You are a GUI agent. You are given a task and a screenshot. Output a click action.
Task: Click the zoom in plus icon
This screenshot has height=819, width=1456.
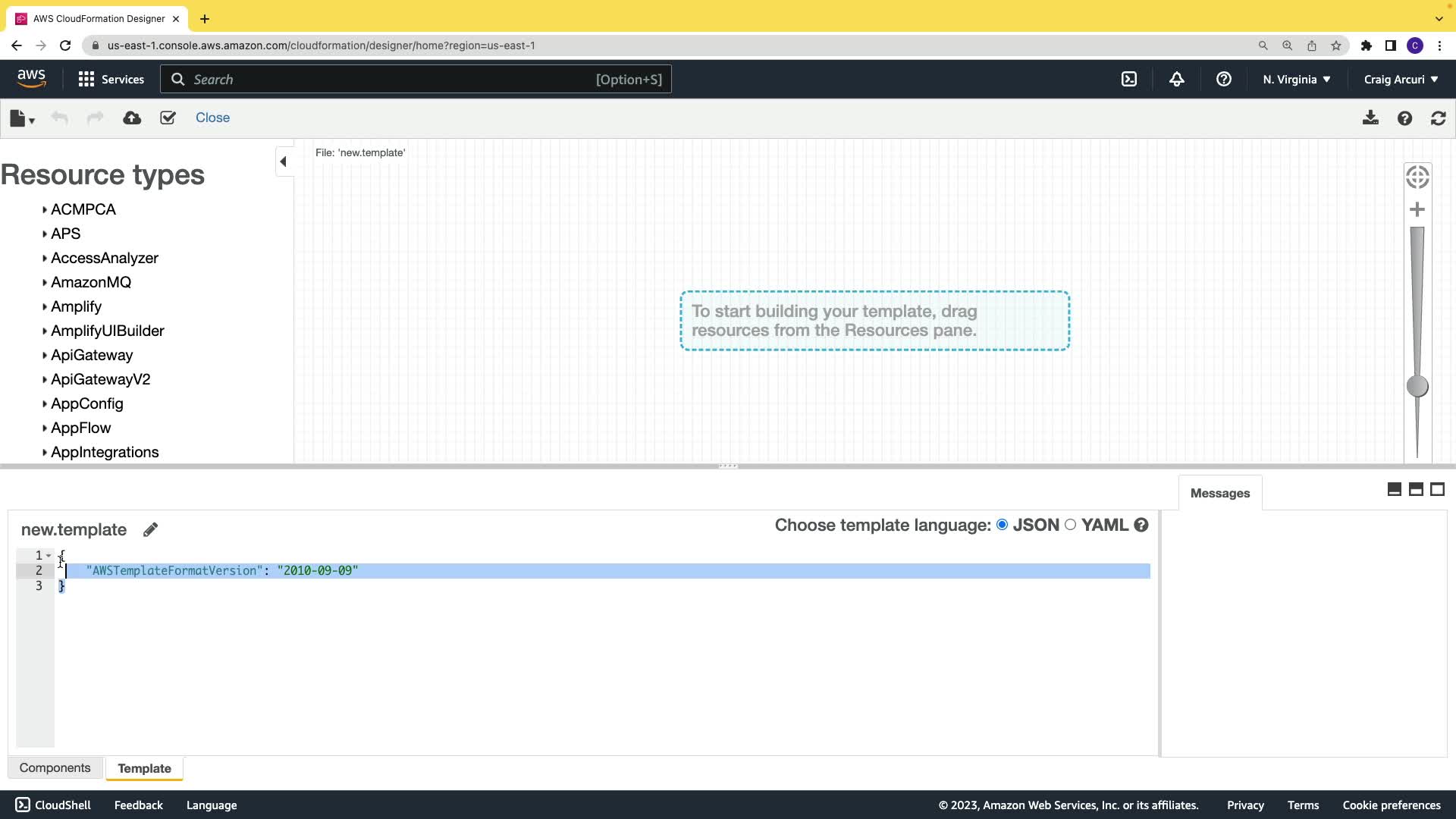click(x=1417, y=210)
